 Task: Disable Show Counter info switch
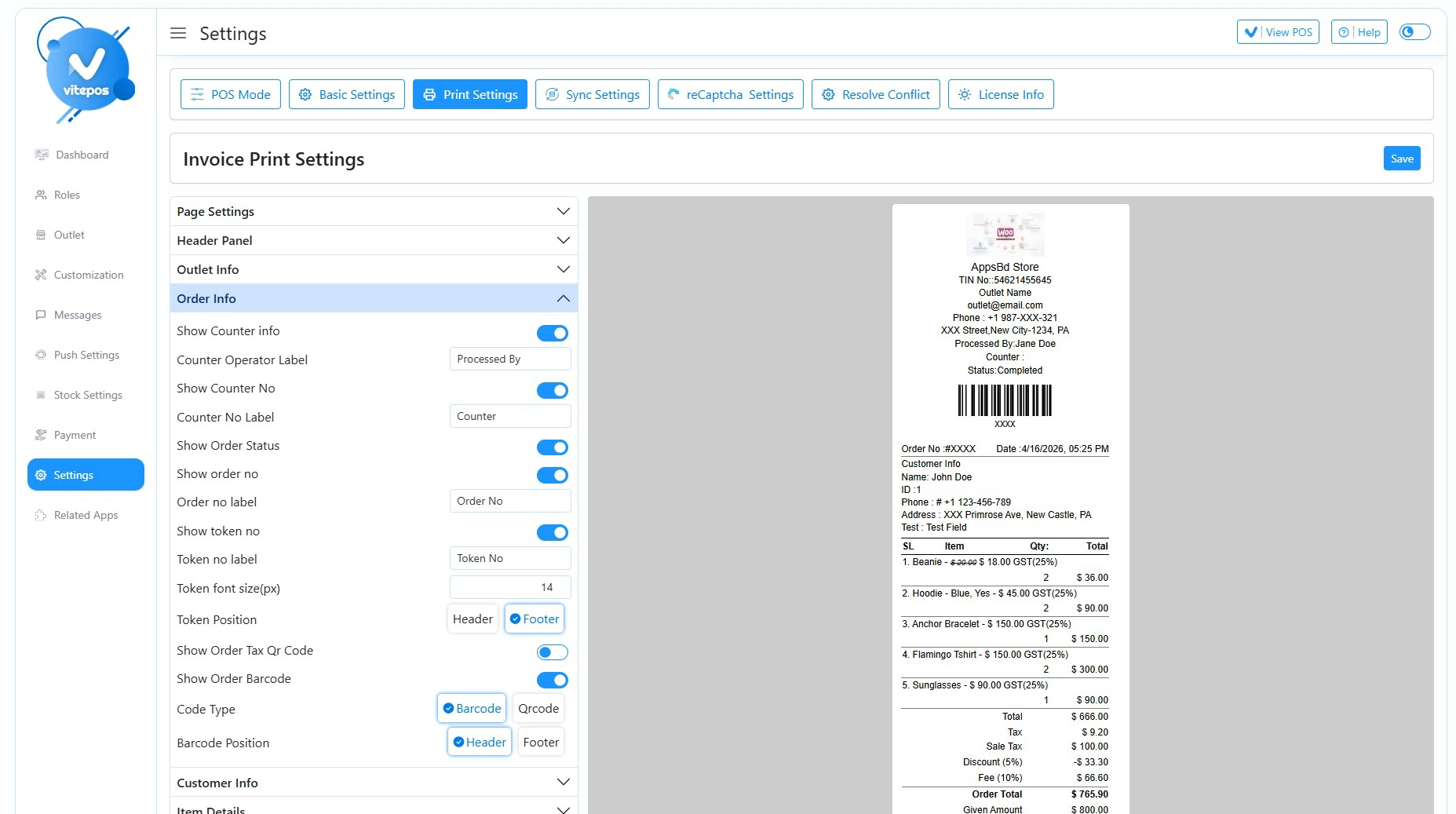point(553,333)
